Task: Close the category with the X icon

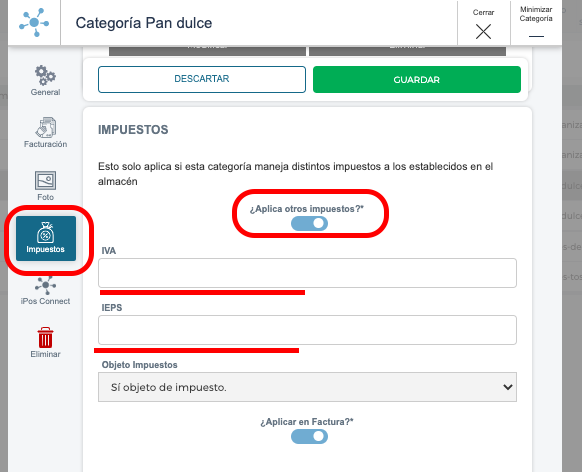Action: click(483, 32)
